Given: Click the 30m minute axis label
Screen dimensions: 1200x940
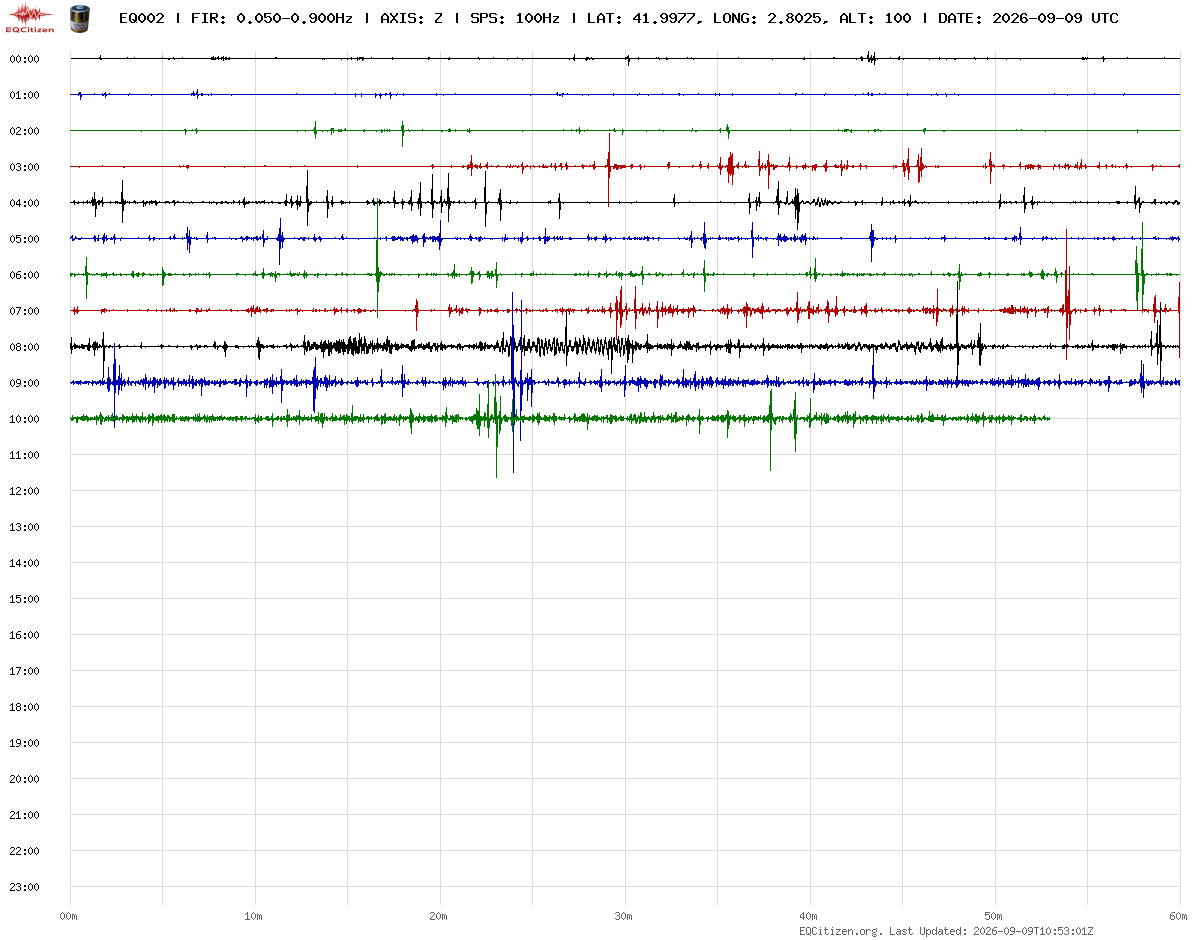Looking at the screenshot, I should [x=624, y=915].
